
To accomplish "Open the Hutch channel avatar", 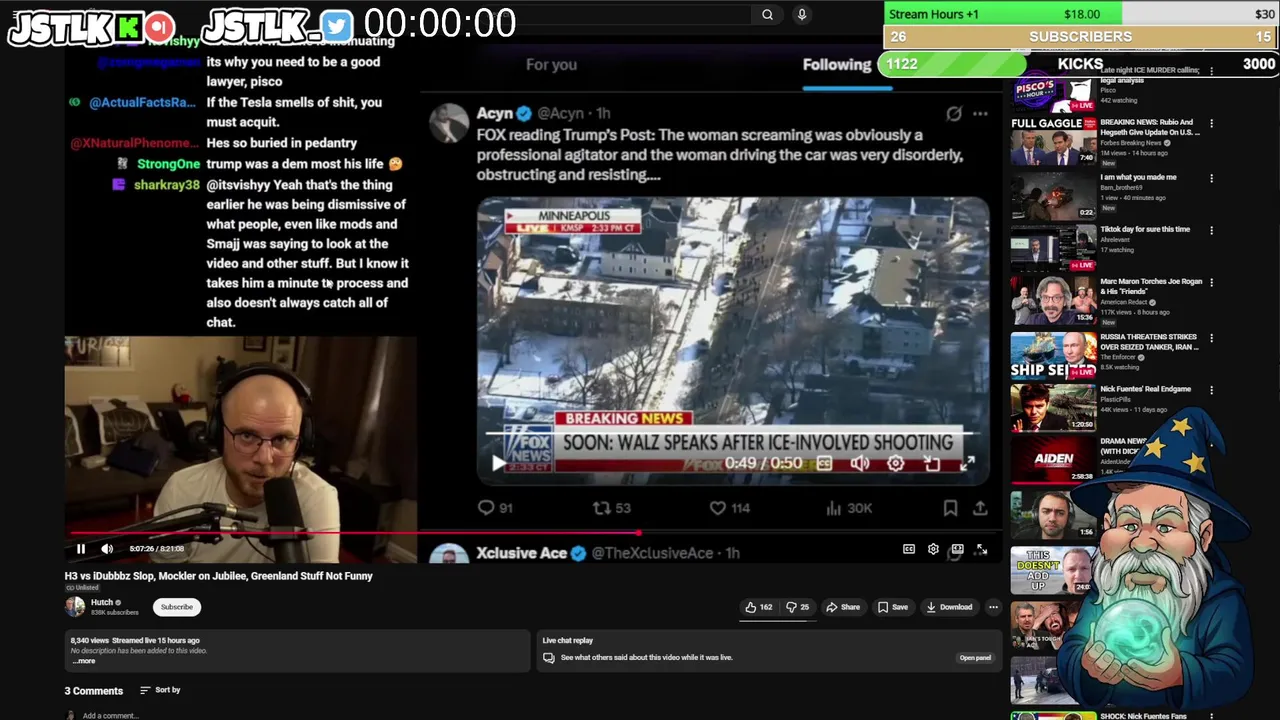I will click(75, 607).
